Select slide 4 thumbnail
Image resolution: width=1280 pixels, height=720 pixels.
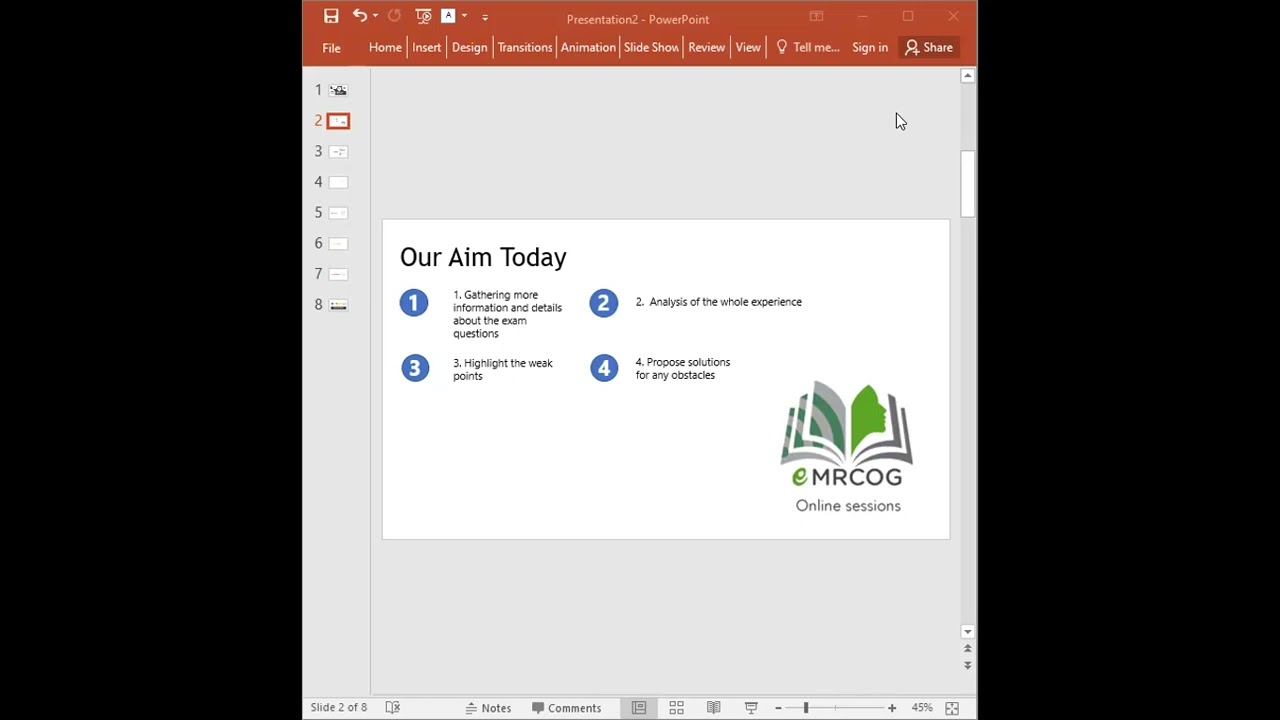point(338,182)
